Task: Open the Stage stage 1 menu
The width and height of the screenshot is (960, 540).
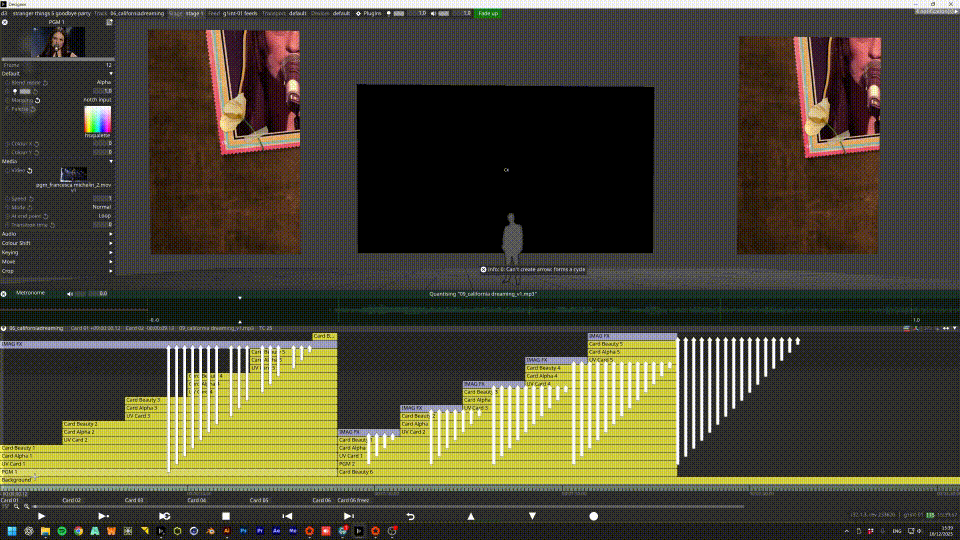Action: tap(186, 13)
